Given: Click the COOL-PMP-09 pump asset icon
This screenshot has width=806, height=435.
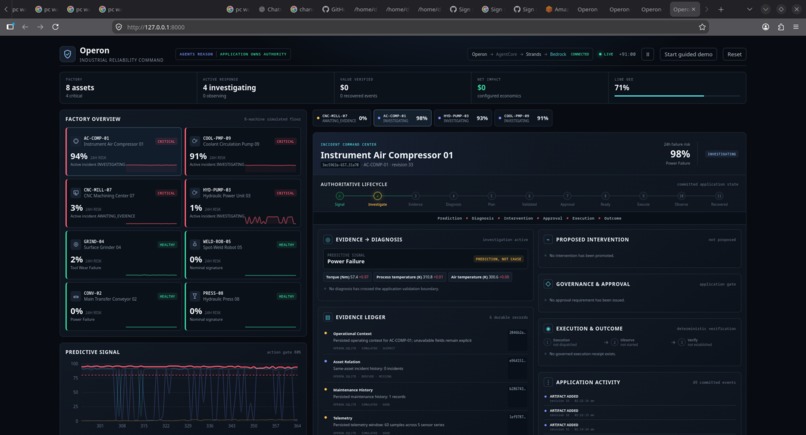Looking at the screenshot, I should [195, 141].
